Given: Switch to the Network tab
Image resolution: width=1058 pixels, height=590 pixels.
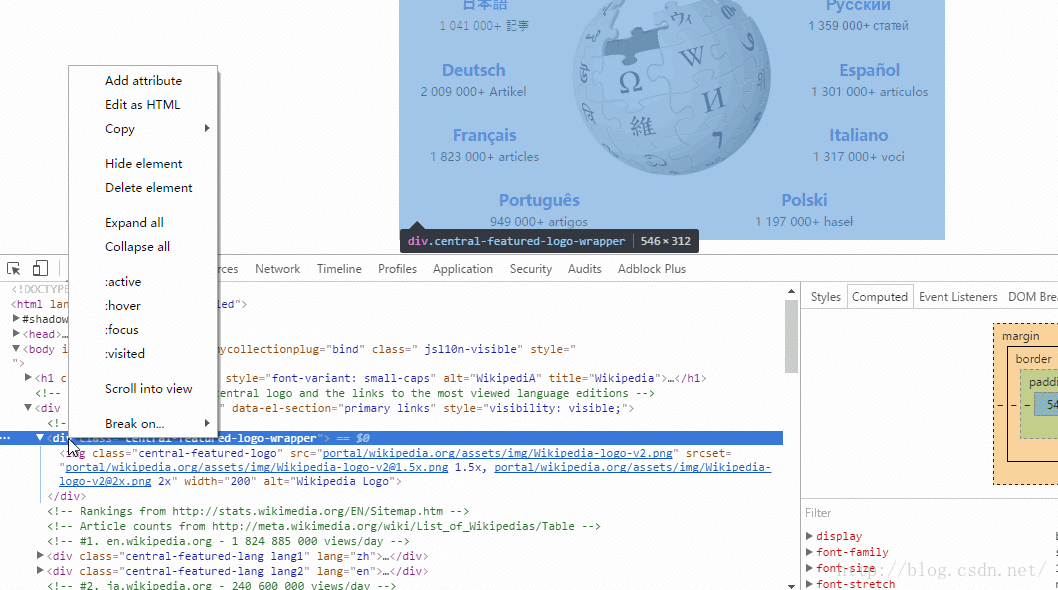Looking at the screenshot, I should (x=277, y=269).
